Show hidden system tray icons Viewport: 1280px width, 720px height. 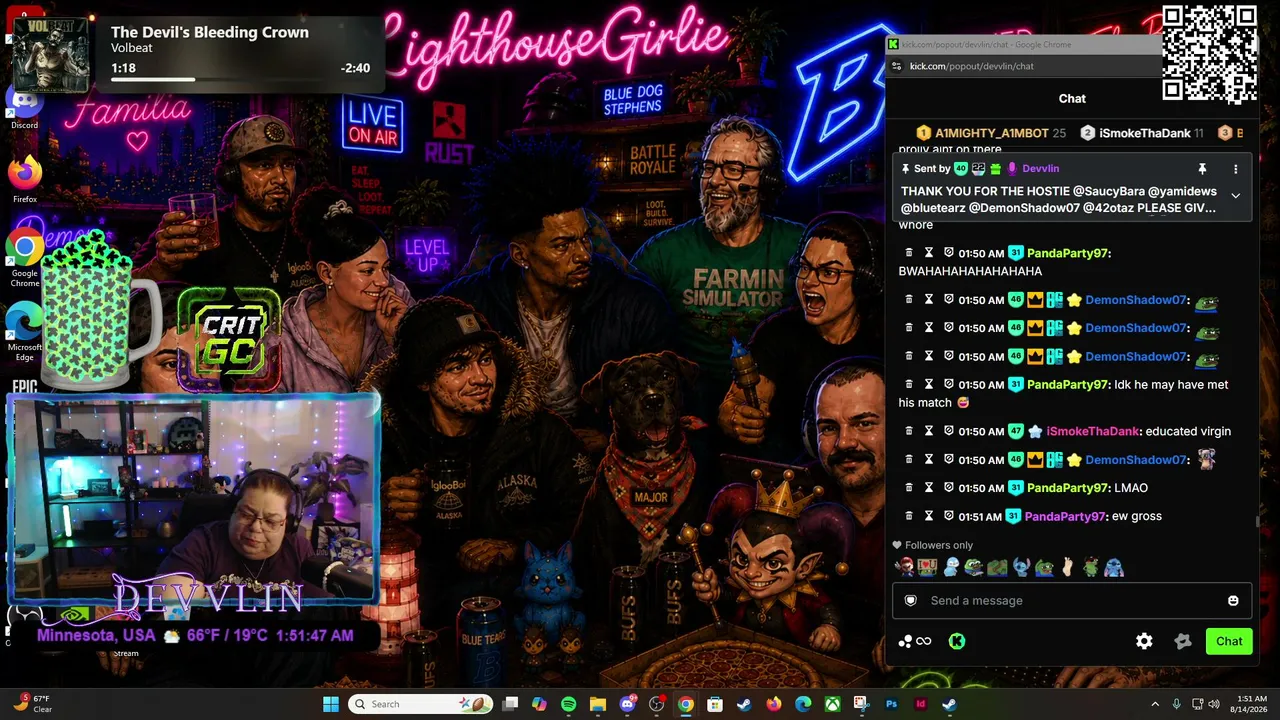click(x=1155, y=704)
